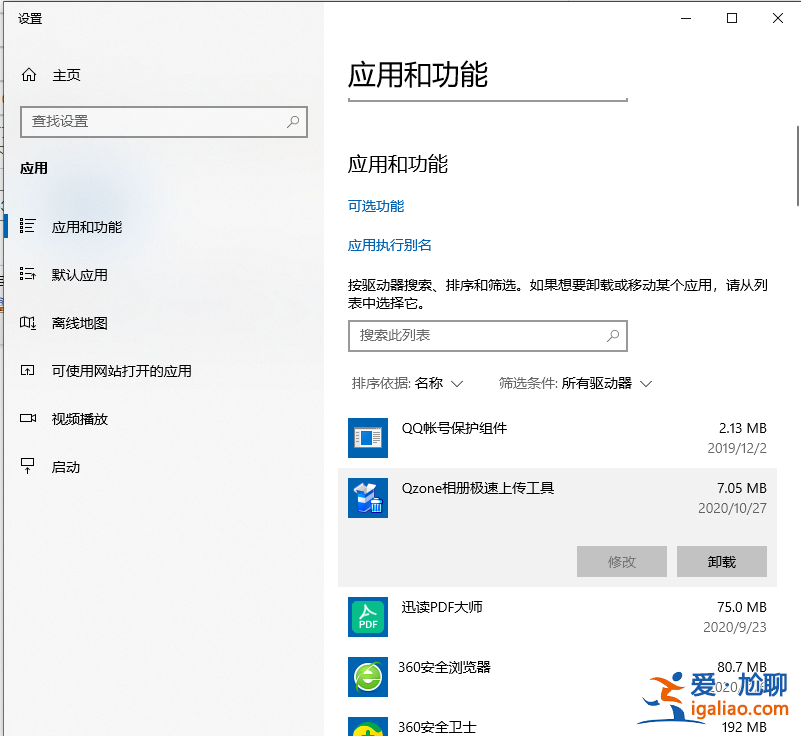Viewport: 801px width, 736px height.
Task: Click the QQ帐号保护组件 app icon
Action: coord(367,438)
